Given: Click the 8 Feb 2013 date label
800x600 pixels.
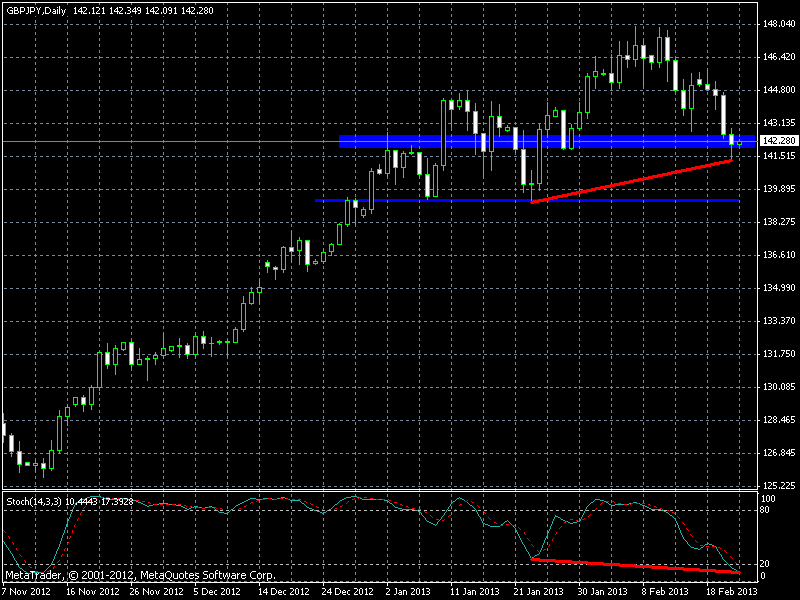Looking at the screenshot, I should tap(665, 592).
